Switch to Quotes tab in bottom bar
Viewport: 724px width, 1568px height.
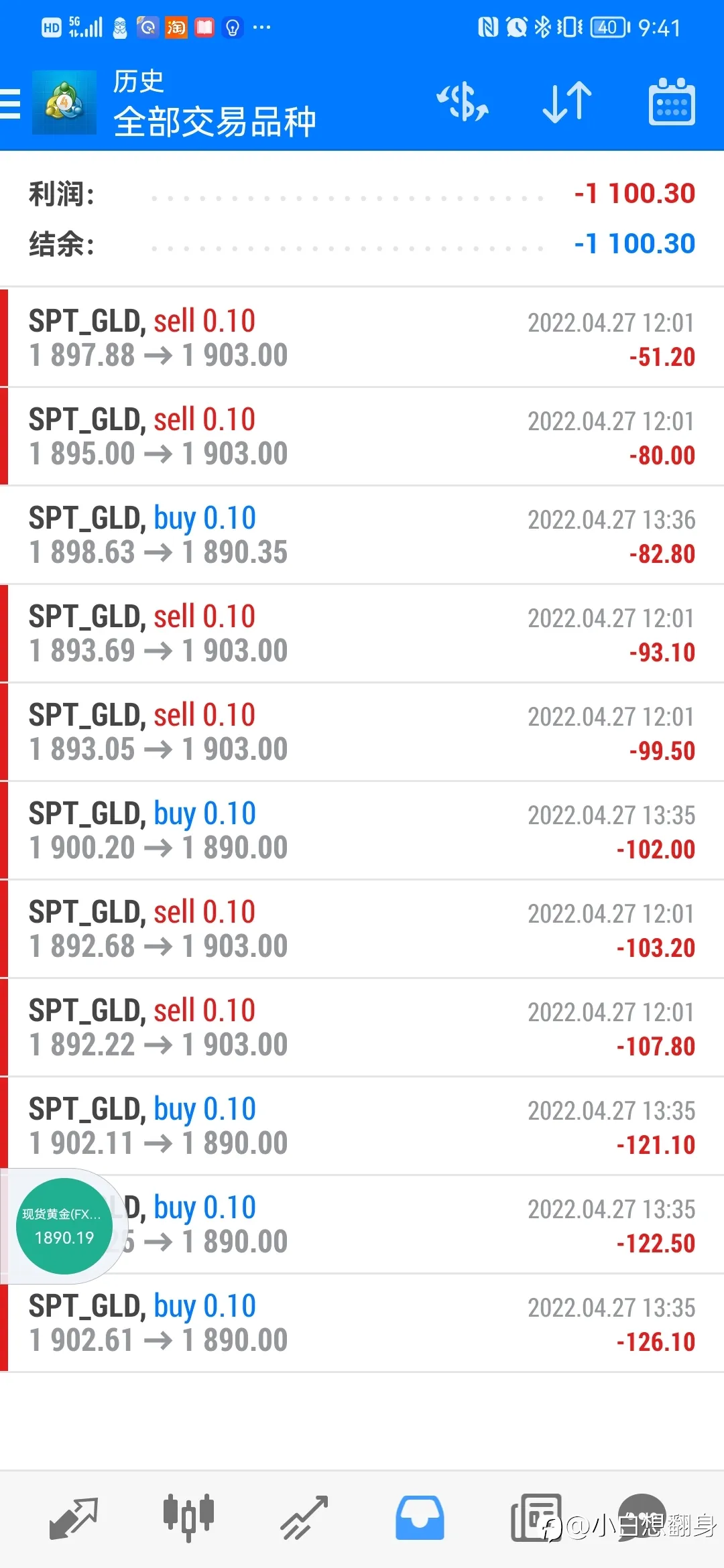pyautogui.click(x=74, y=1518)
